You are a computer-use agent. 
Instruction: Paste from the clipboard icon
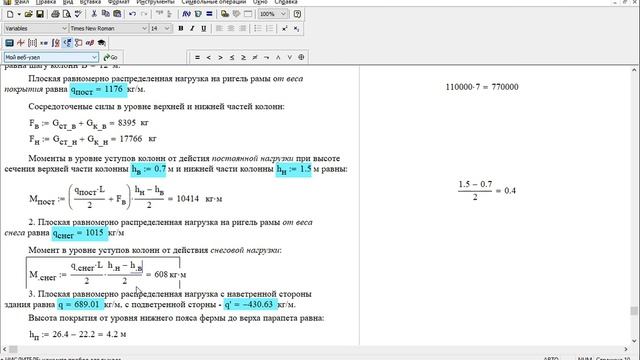click(x=117, y=14)
